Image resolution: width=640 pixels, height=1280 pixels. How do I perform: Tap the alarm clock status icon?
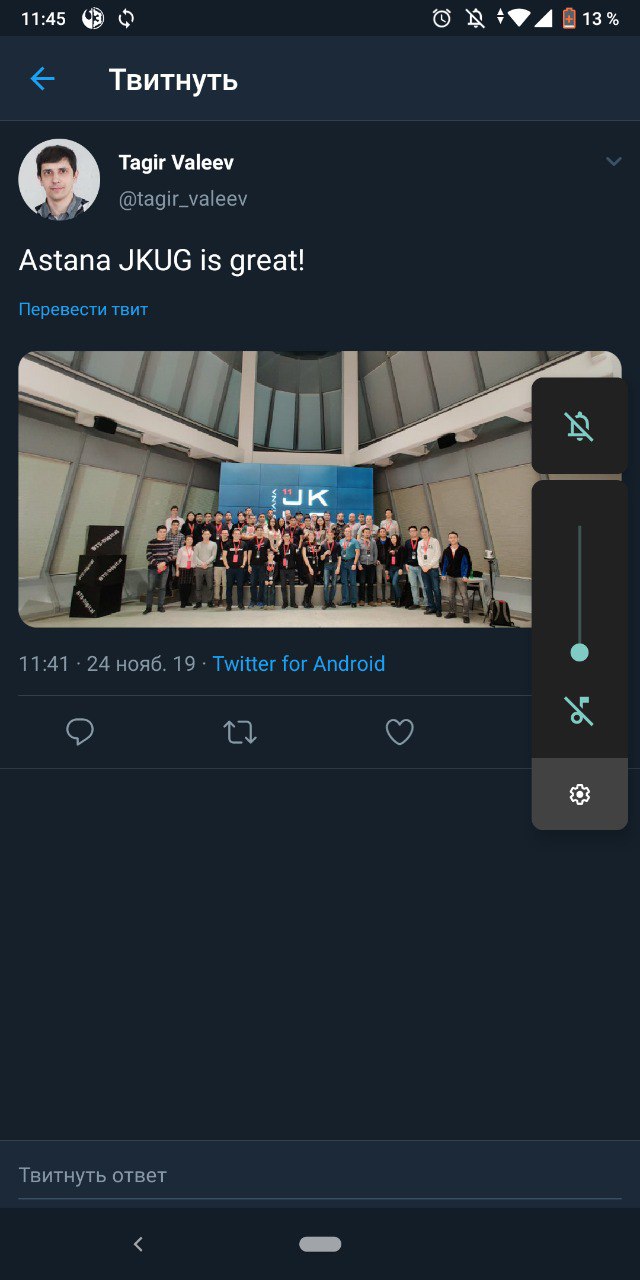[442, 18]
